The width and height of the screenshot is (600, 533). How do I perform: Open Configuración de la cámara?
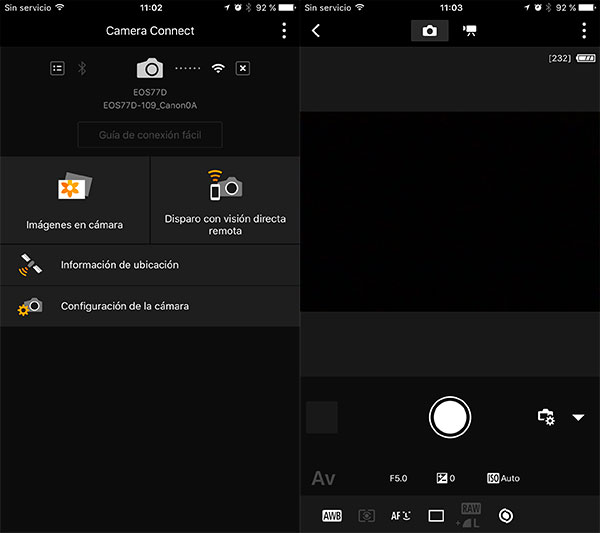[150, 306]
